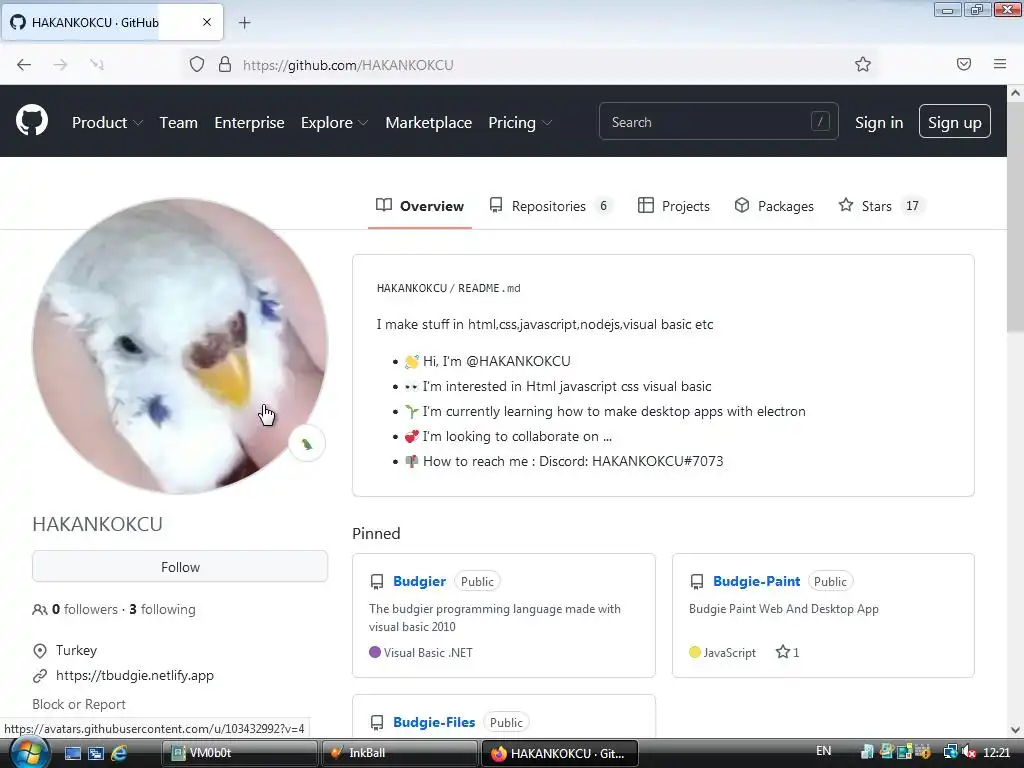Image resolution: width=1024 pixels, height=768 pixels.
Task: Click the slash shortcut icon in search
Action: [x=820, y=121]
